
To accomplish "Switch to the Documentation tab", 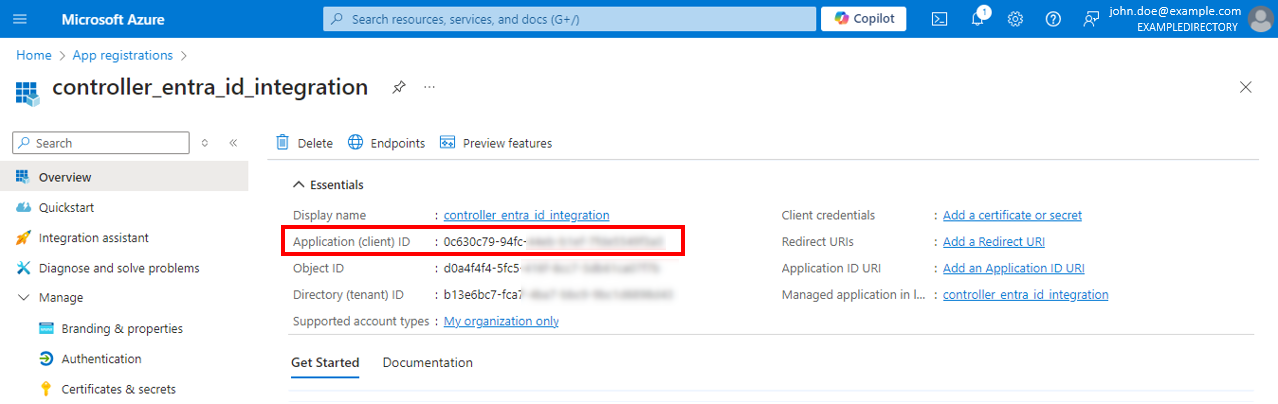I will [x=427, y=362].
